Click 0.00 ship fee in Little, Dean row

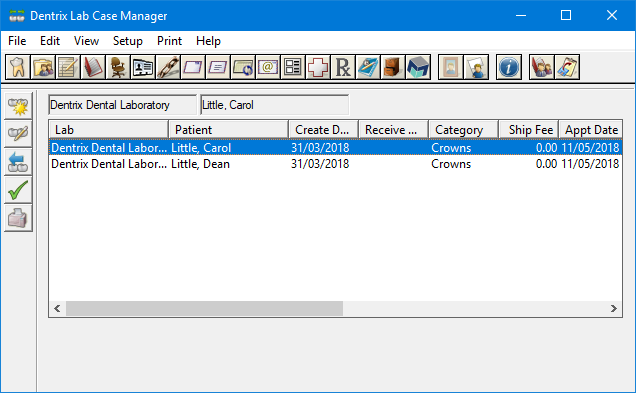pyautogui.click(x=546, y=164)
